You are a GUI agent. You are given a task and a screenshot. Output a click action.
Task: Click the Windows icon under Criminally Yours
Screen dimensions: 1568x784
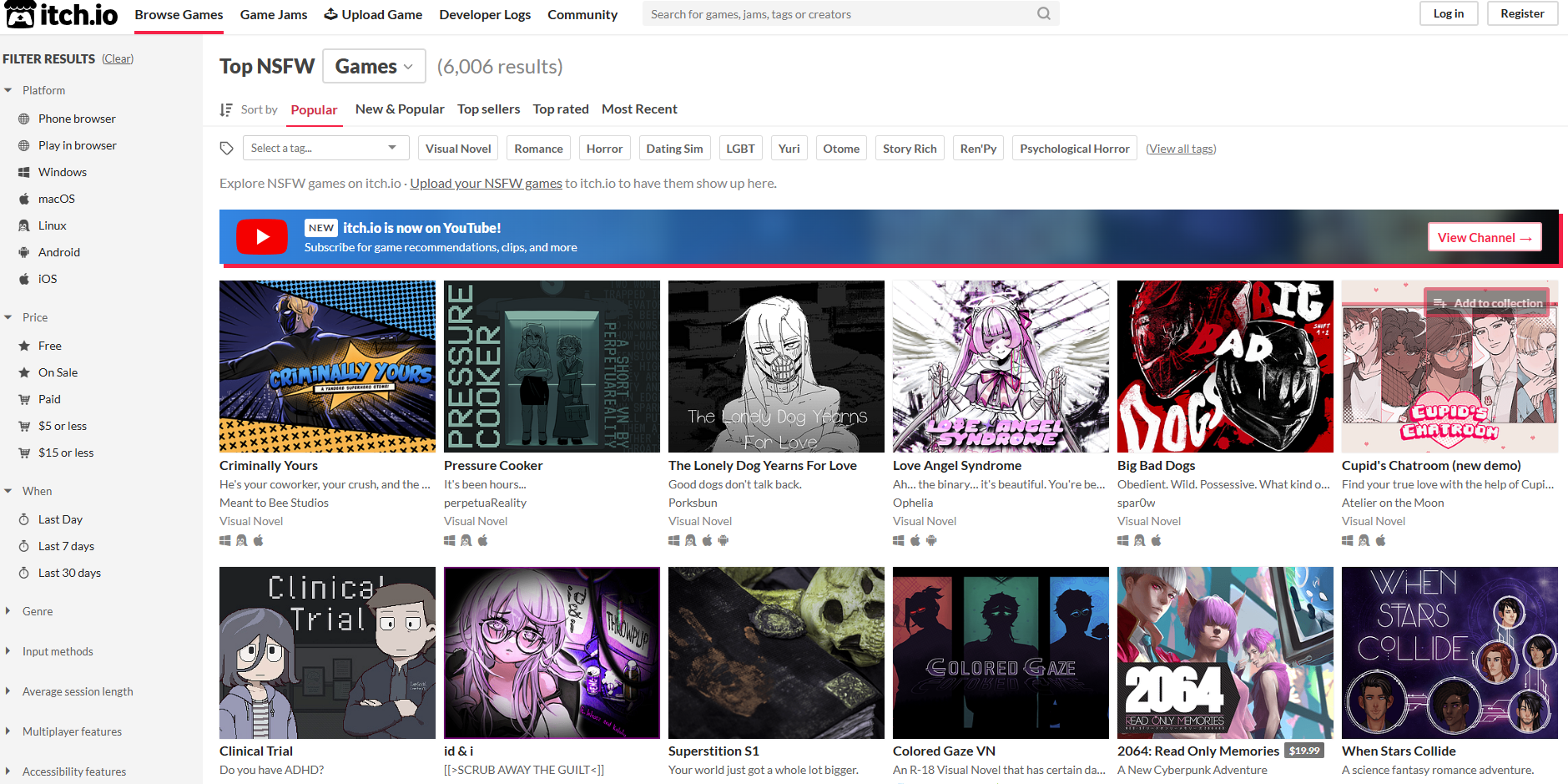click(225, 540)
